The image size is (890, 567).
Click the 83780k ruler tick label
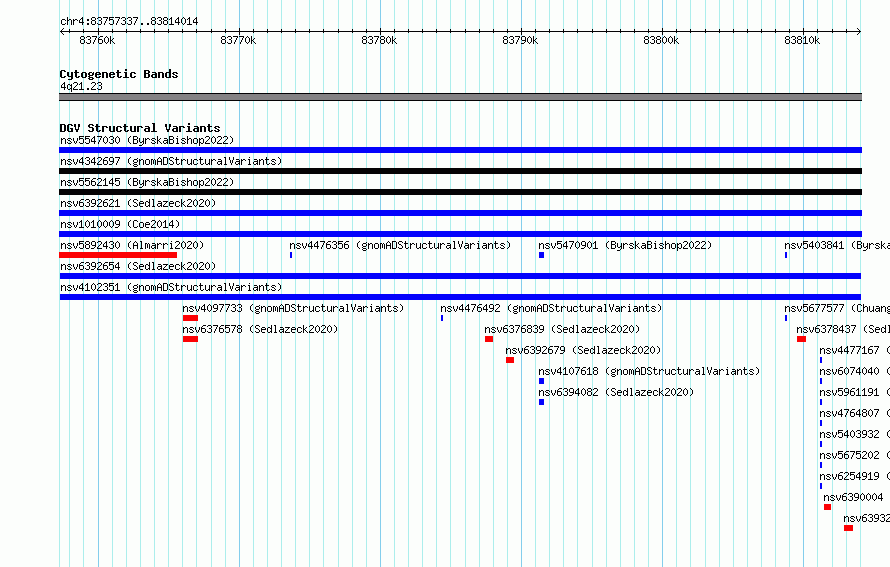click(x=379, y=40)
